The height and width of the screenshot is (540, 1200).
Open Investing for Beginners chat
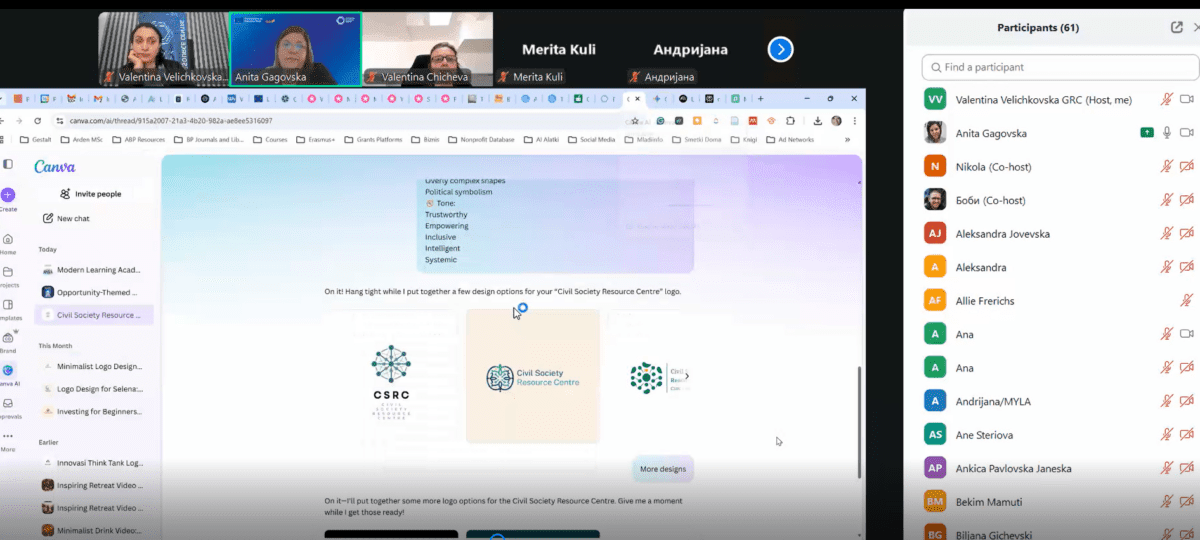92,411
